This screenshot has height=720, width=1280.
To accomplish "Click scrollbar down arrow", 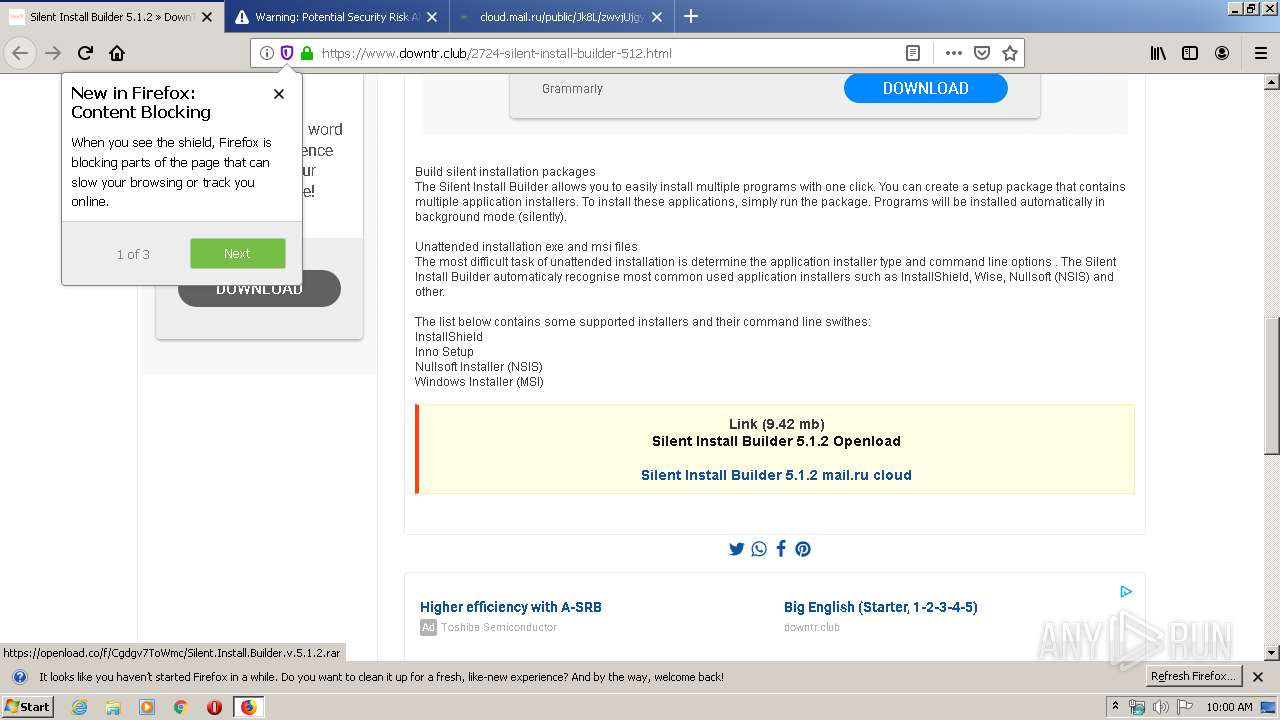I will (1272, 653).
